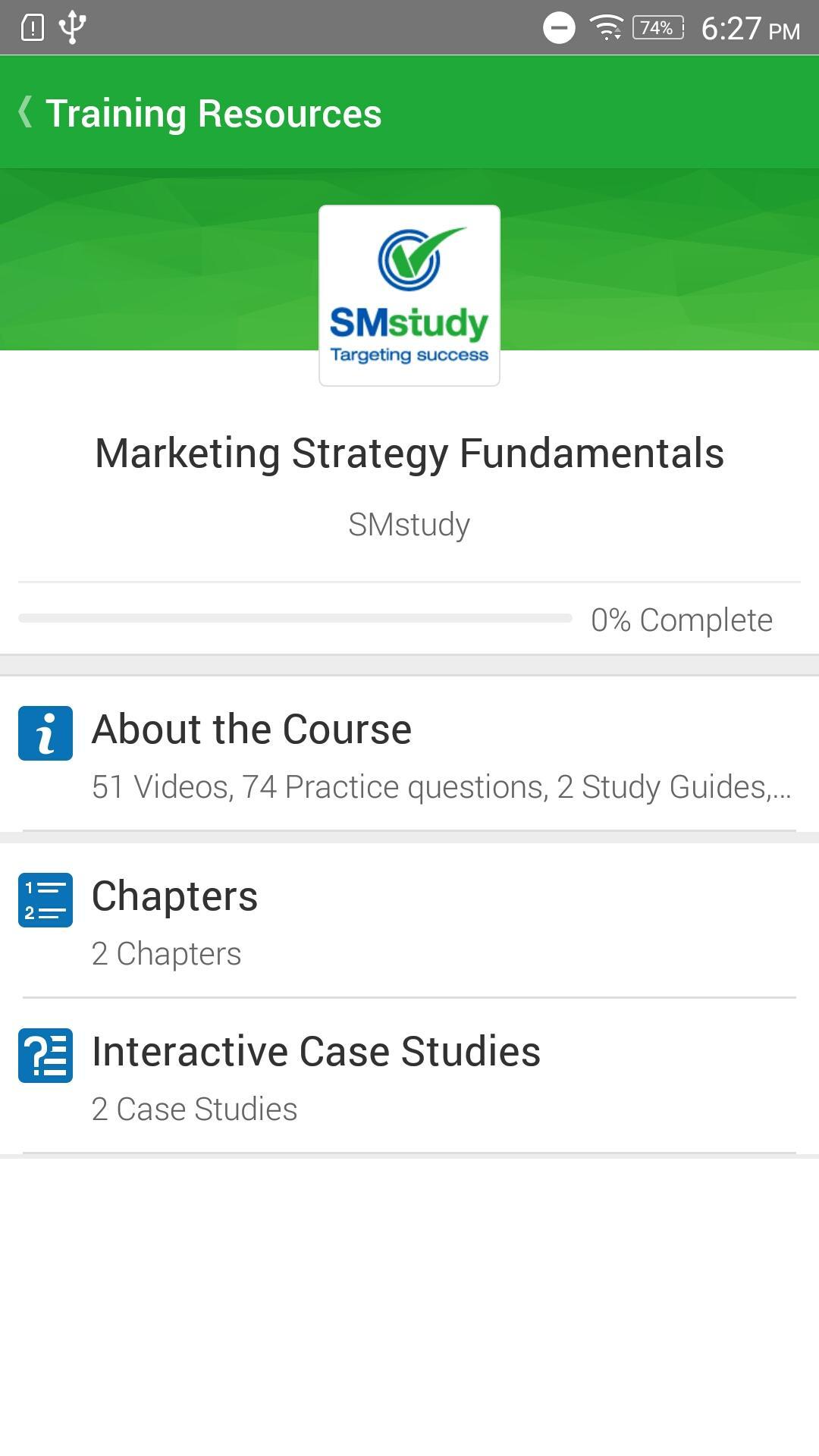This screenshot has width=819, height=1456.
Task: Tap the back chevron arrow
Action: click(26, 112)
